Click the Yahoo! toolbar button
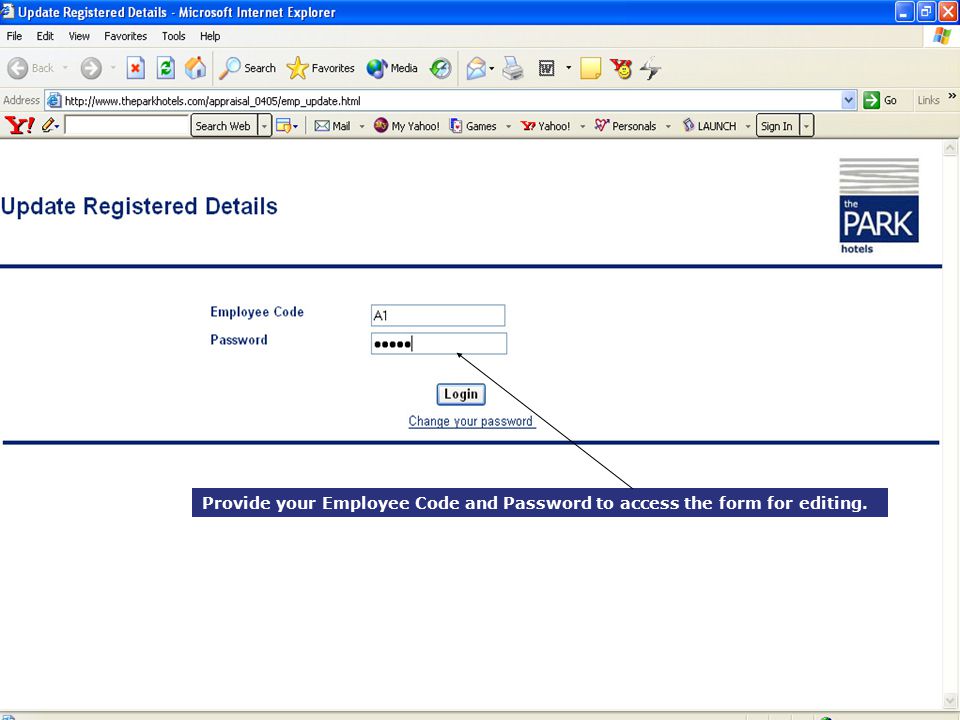 [545, 126]
